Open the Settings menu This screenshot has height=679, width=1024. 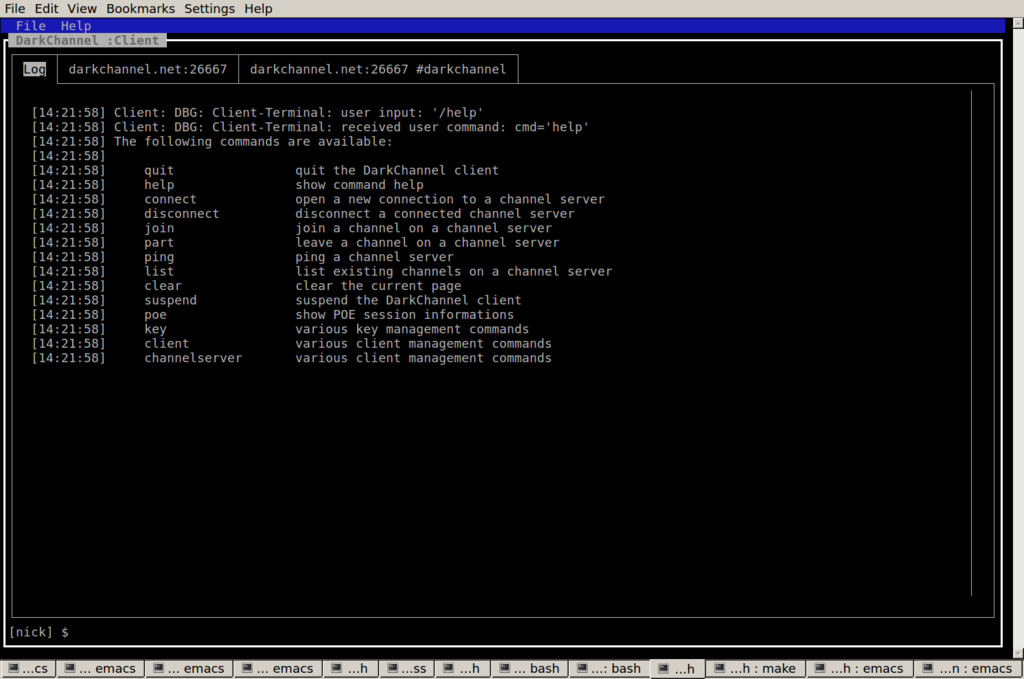tap(209, 9)
